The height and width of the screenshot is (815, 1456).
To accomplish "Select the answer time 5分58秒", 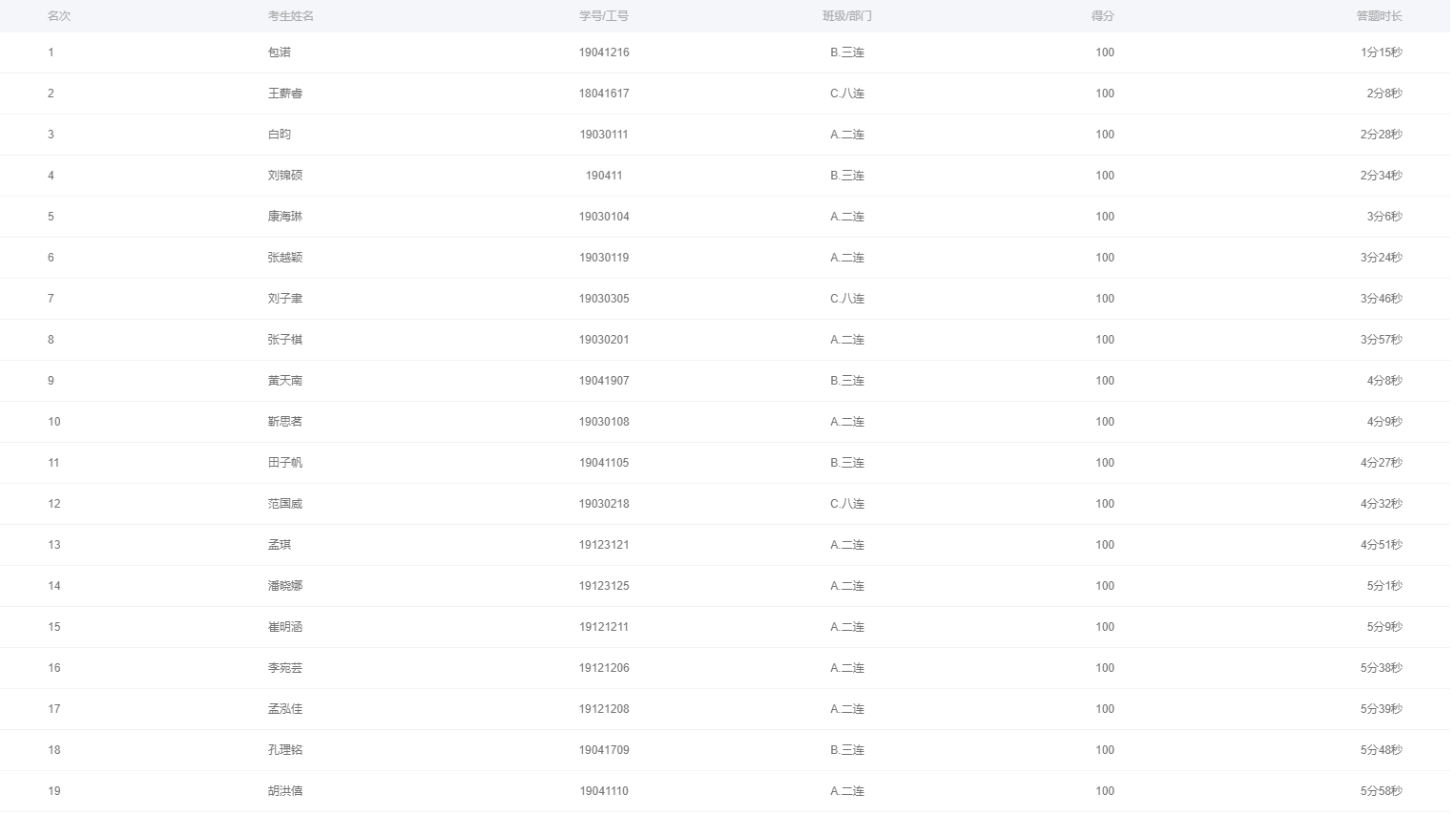I will pos(1382,791).
